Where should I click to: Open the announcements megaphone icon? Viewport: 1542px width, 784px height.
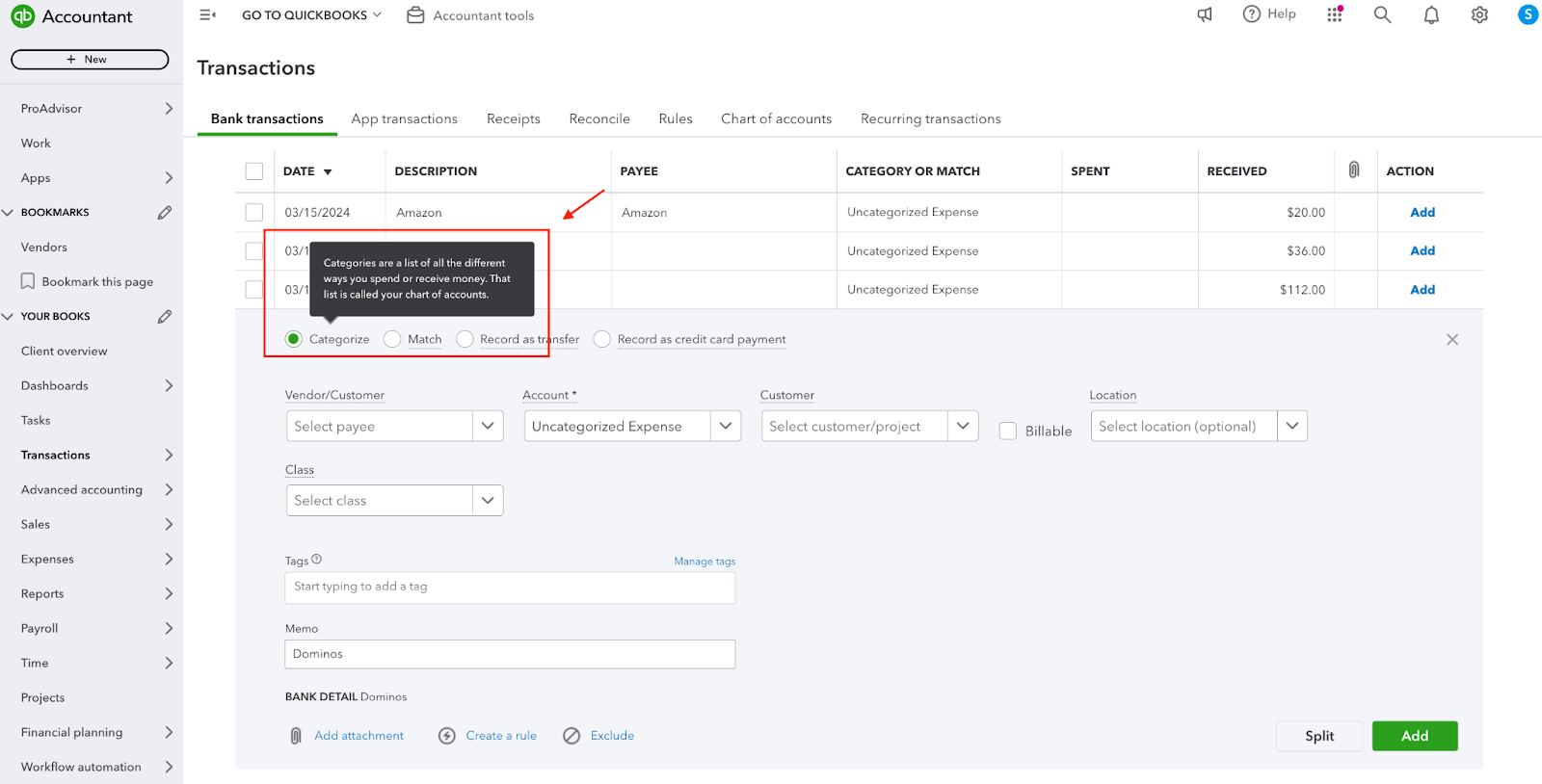coord(1205,14)
